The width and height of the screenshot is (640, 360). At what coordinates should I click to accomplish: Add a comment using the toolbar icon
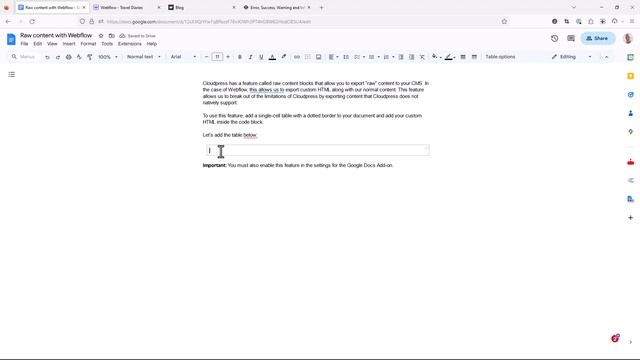point(308,57)
